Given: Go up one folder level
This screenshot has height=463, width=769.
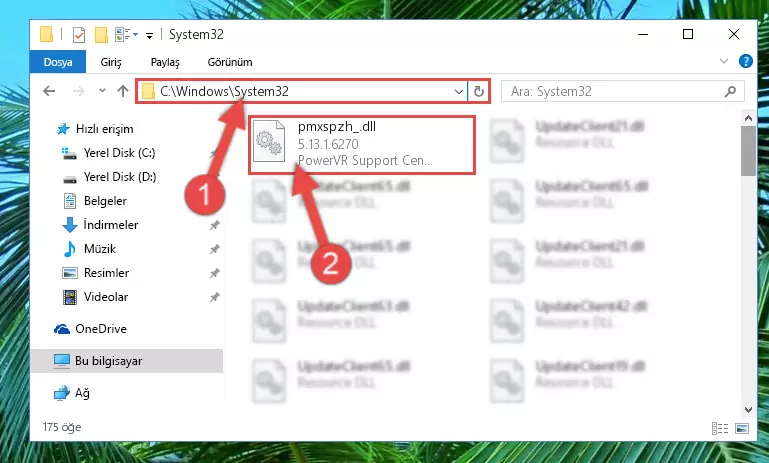Looking at the screenshot, I should coord(123,91).
